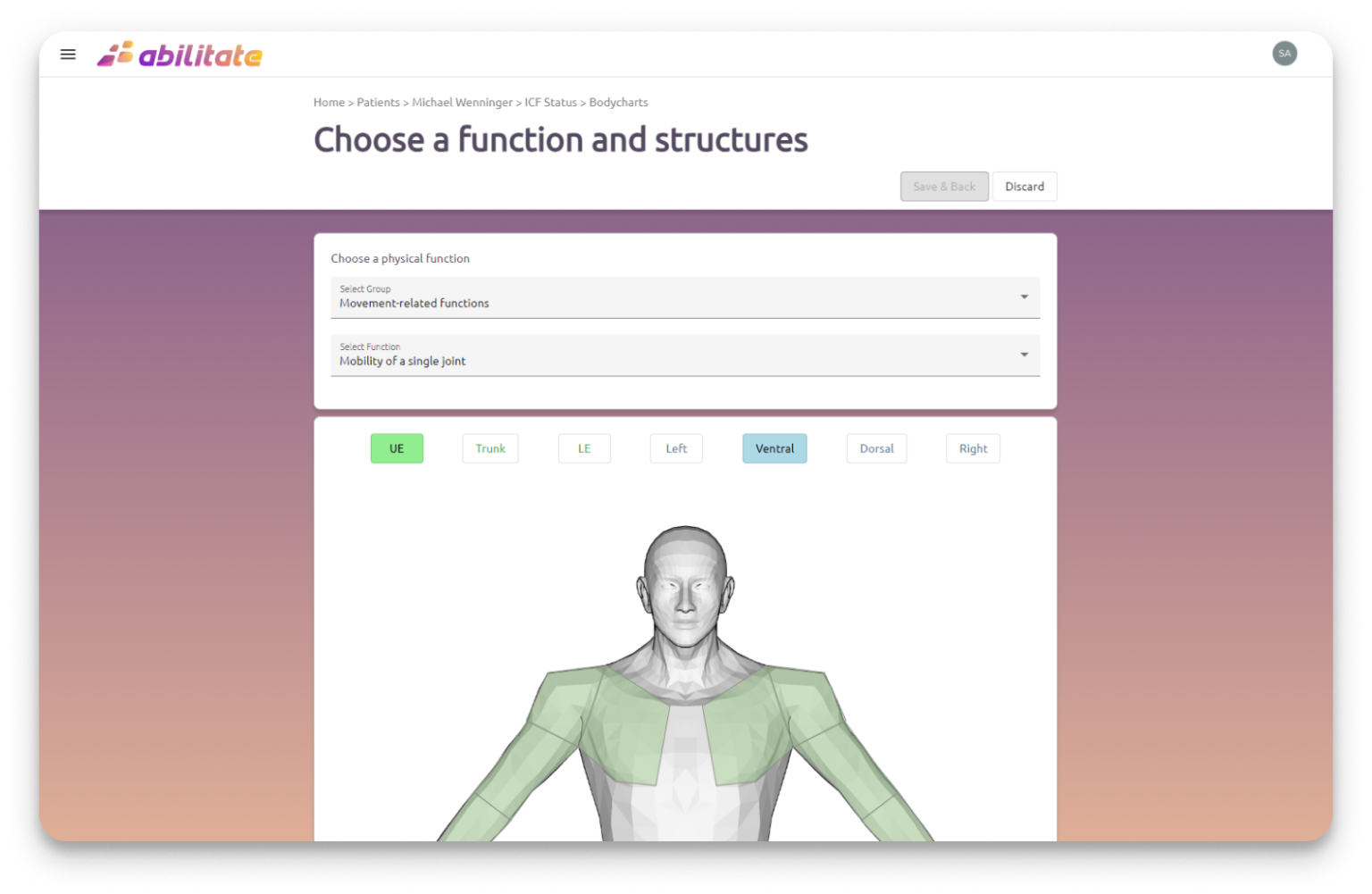The image size is (1372, 894).
Task: Switch to the Dorsal view
Action: [x=876, y=448]
